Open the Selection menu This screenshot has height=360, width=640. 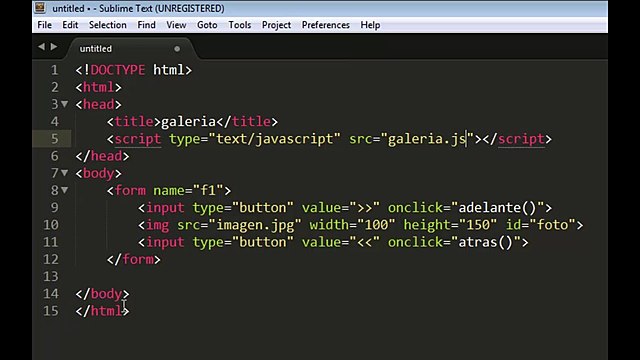pyautogui.click(x=108, y=25)
